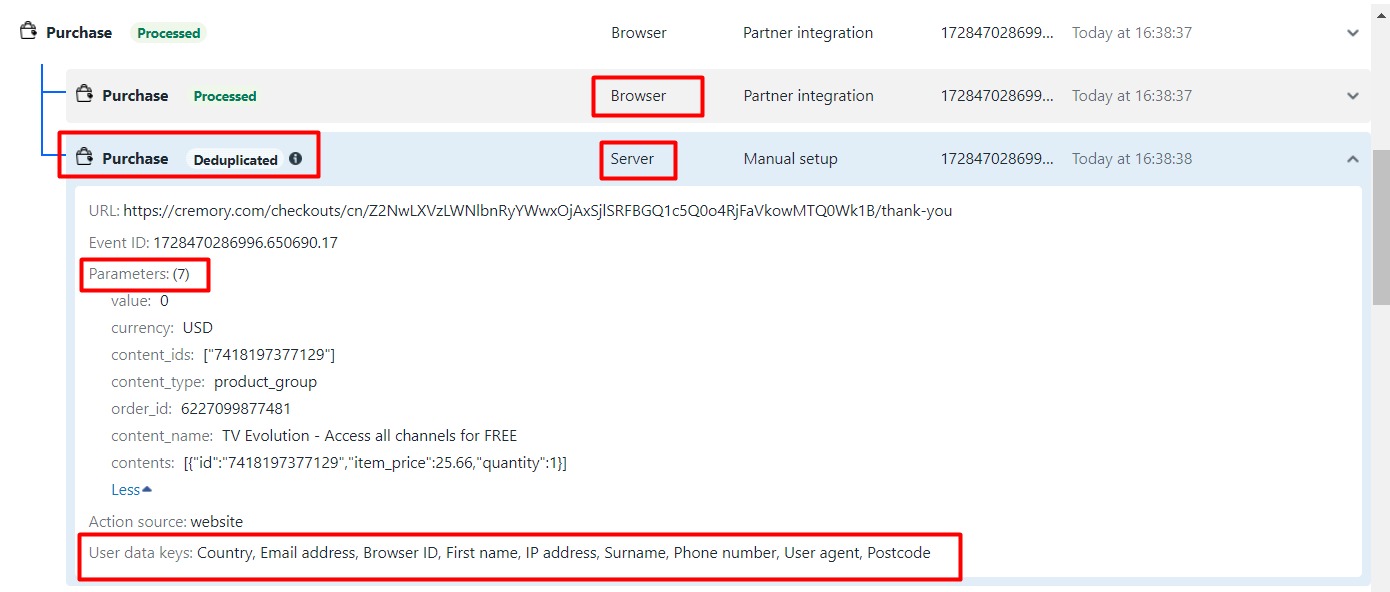1390x592 pixels.
Task: Click Partner integration on the nested Browser row
Action: click(808, 96)
